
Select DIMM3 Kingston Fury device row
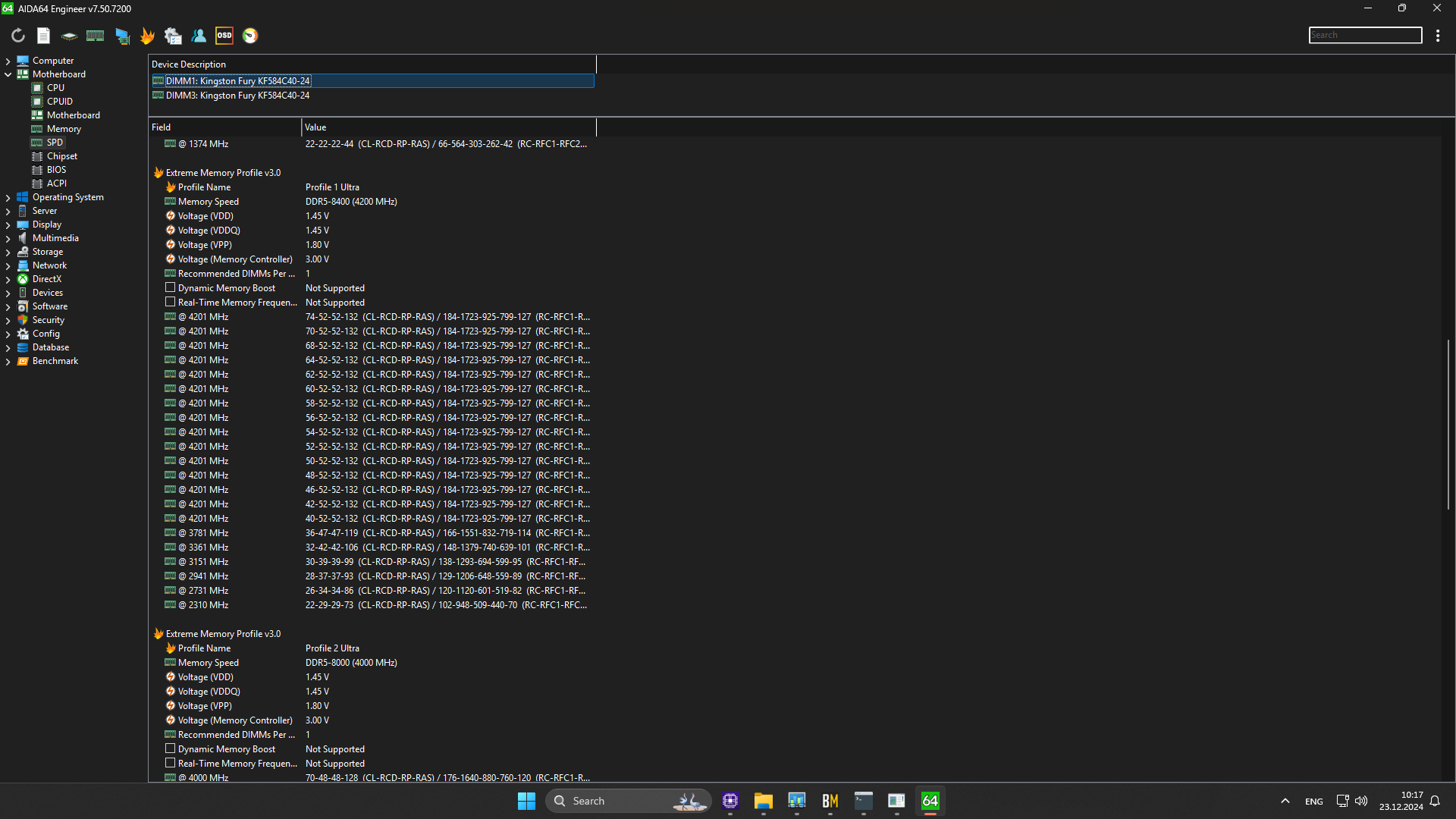click(x=372, y=95)
